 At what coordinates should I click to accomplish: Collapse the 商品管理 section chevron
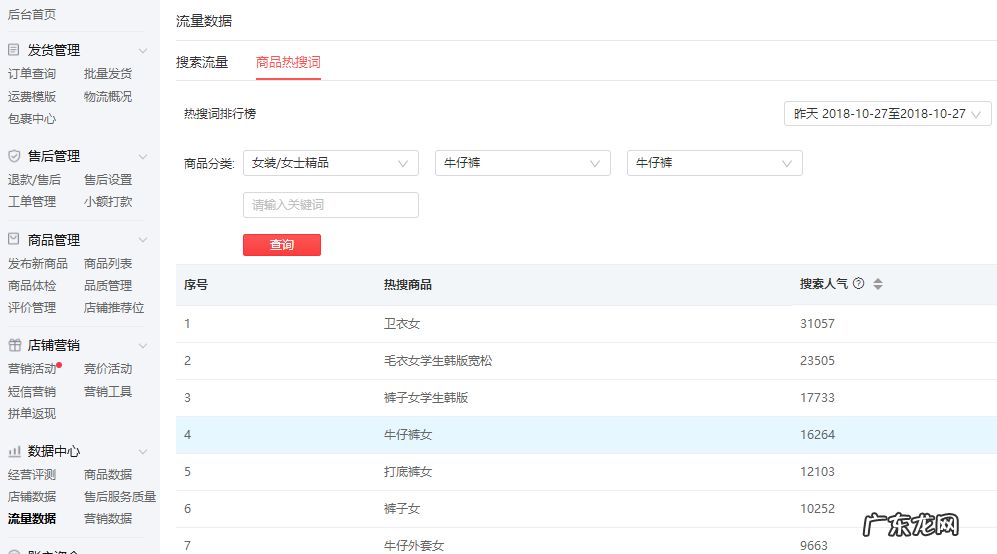click(x=143, y=240)
